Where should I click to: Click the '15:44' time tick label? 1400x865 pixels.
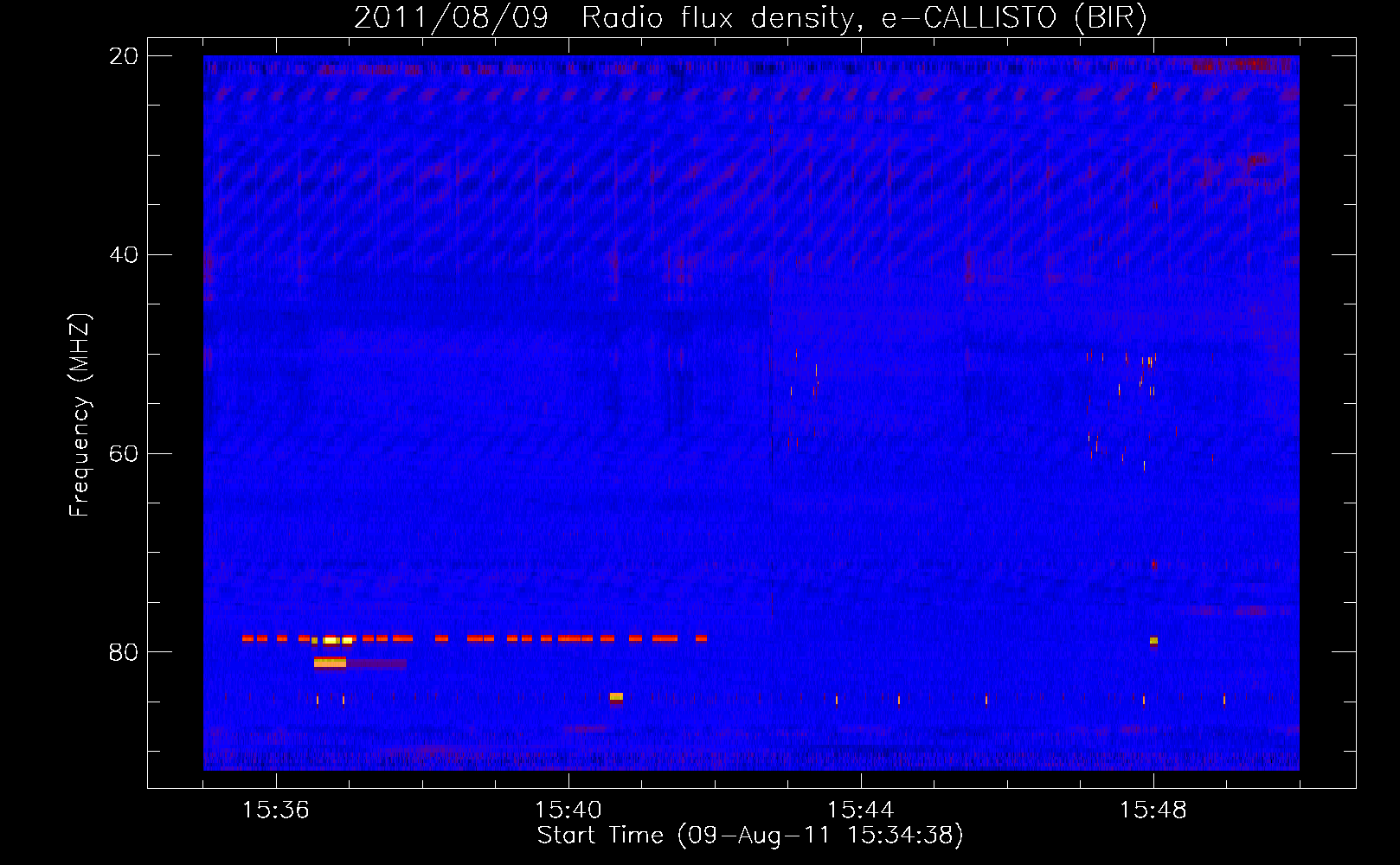coord(860,811)
